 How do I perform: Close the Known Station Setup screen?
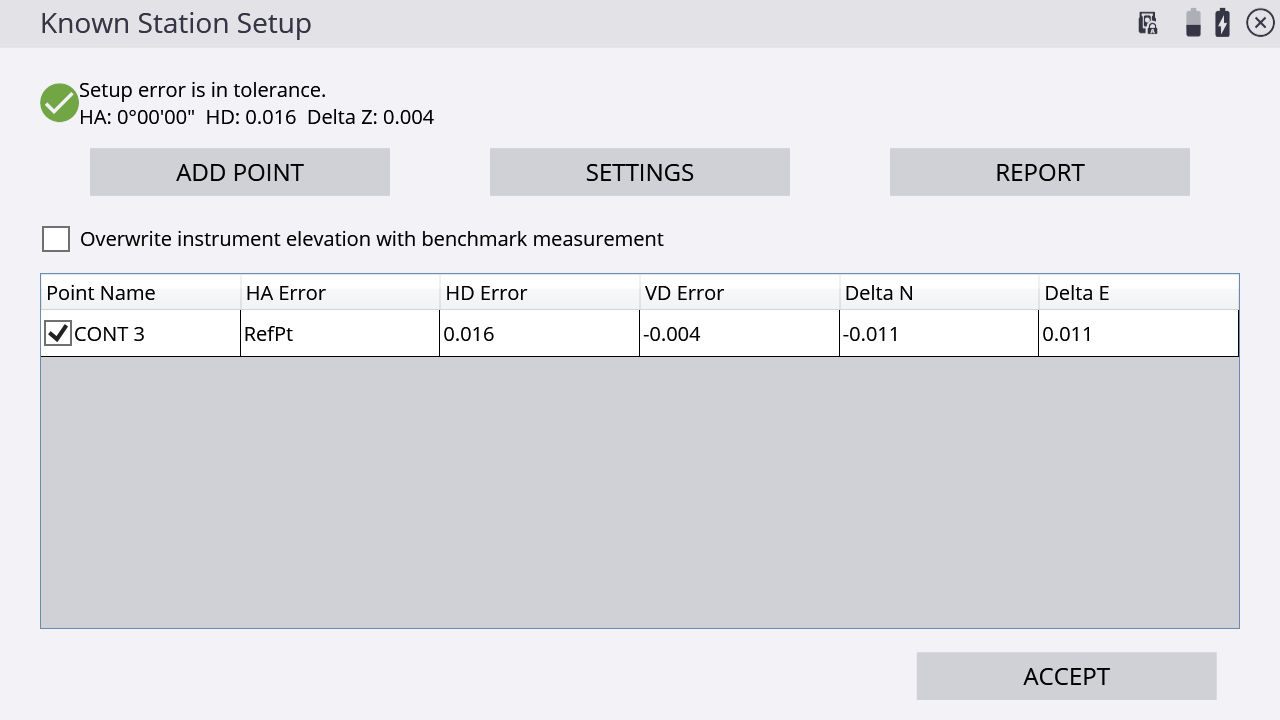tap(1260, 23)
